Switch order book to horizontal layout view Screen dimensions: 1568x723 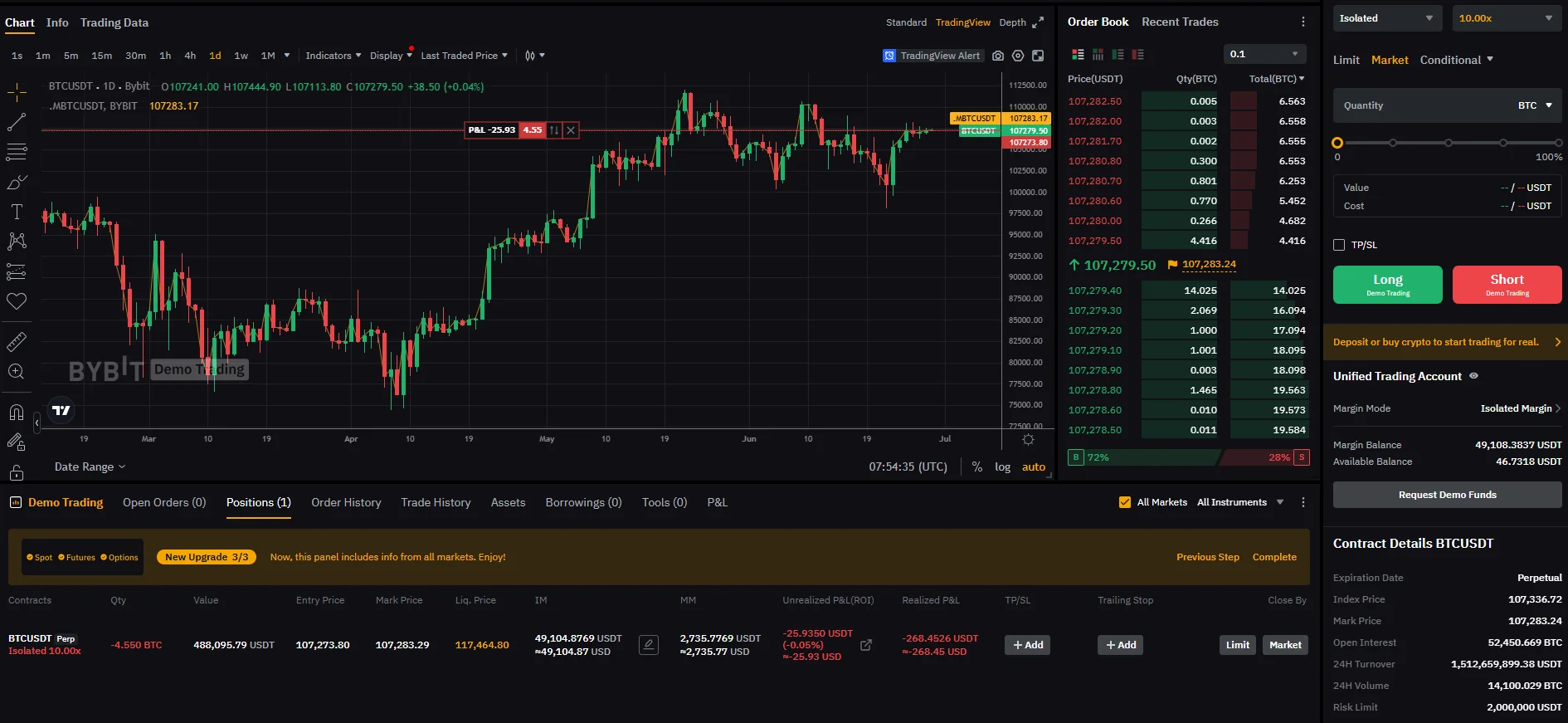pos(1098,54)
